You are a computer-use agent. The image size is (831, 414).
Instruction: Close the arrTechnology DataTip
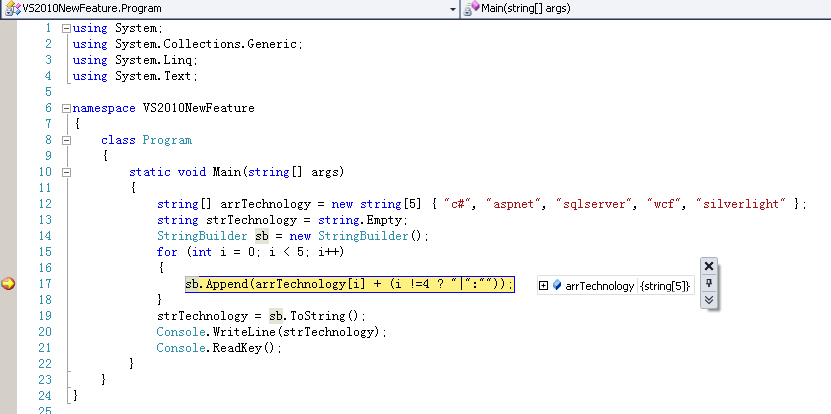point(709,266)
